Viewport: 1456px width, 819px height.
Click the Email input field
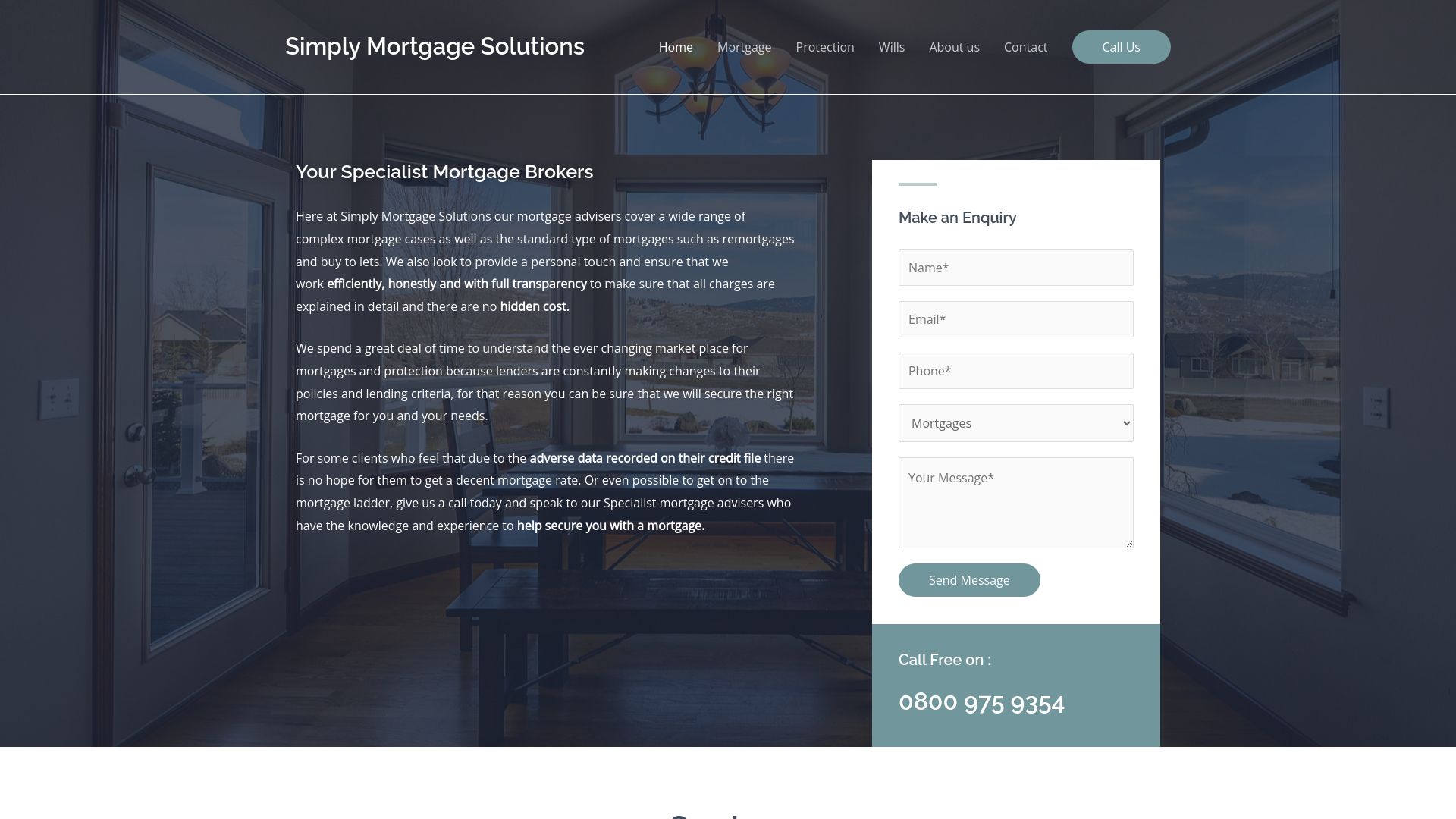(1016, 319)
